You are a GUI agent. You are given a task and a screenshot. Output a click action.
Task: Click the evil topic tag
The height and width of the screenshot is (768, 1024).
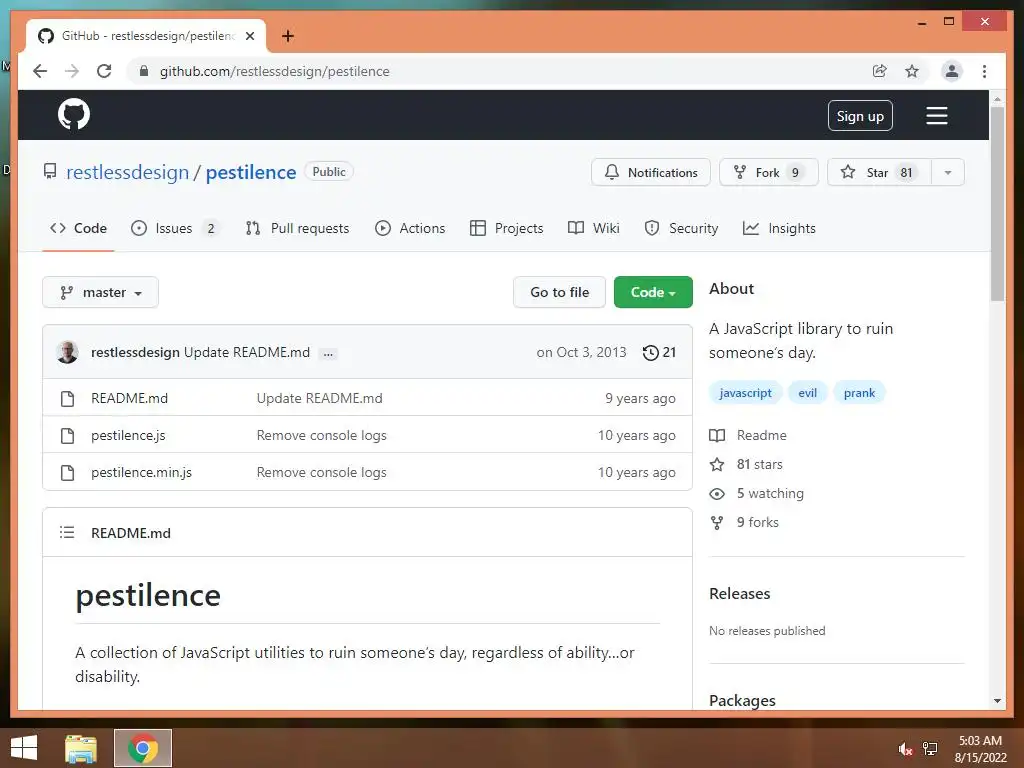click(807, 392)
